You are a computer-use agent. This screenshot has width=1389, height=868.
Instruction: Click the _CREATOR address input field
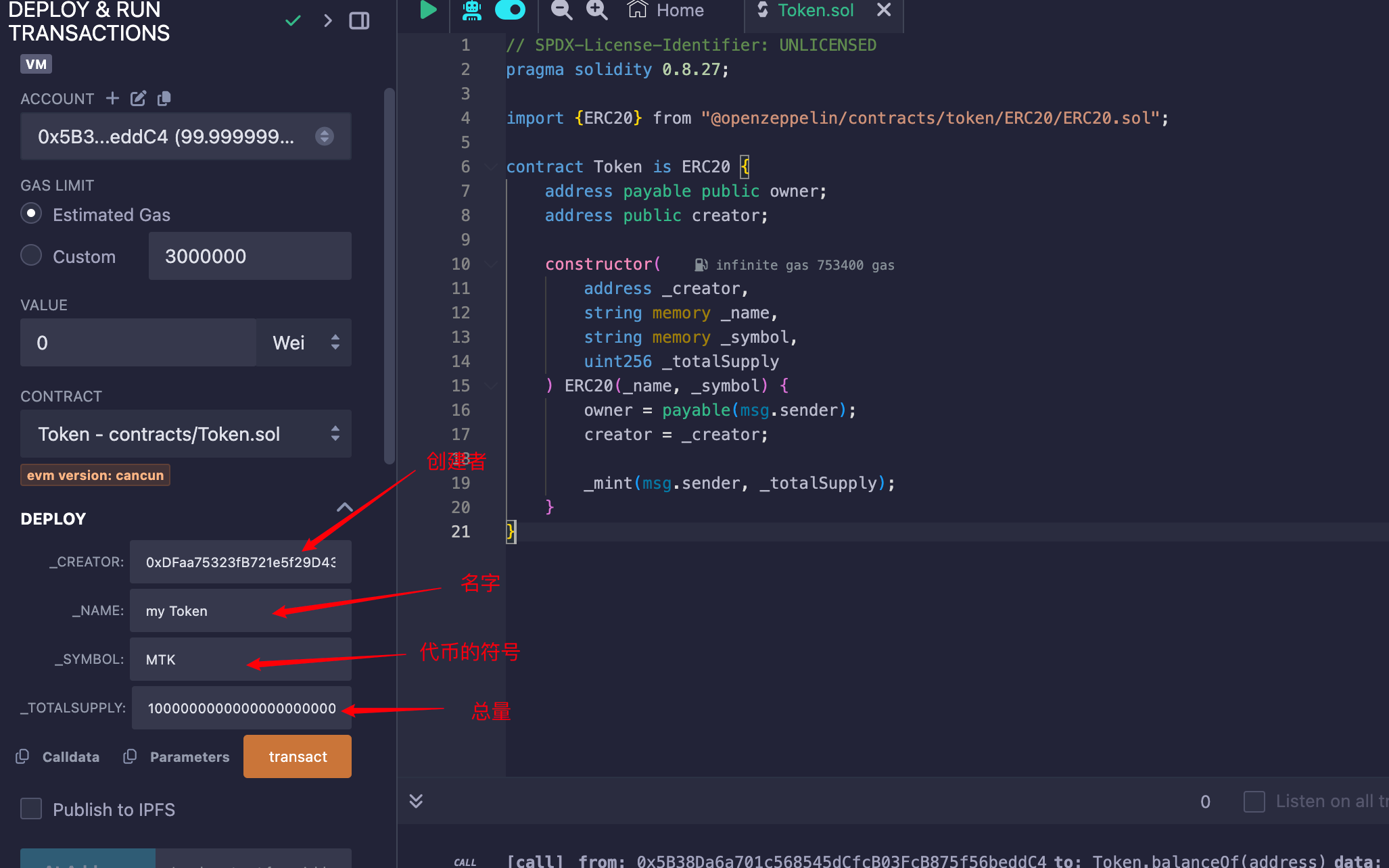point(241,562)
